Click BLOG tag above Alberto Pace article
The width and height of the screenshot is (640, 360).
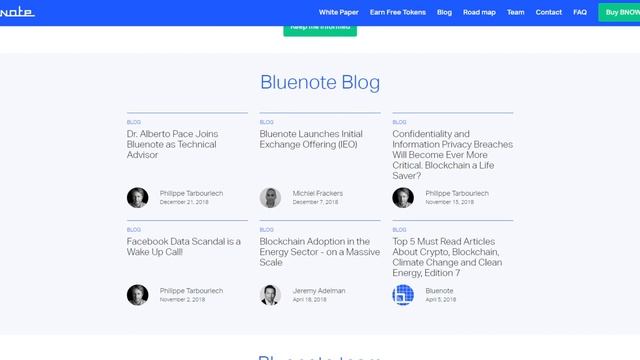(x=133, y=122)
